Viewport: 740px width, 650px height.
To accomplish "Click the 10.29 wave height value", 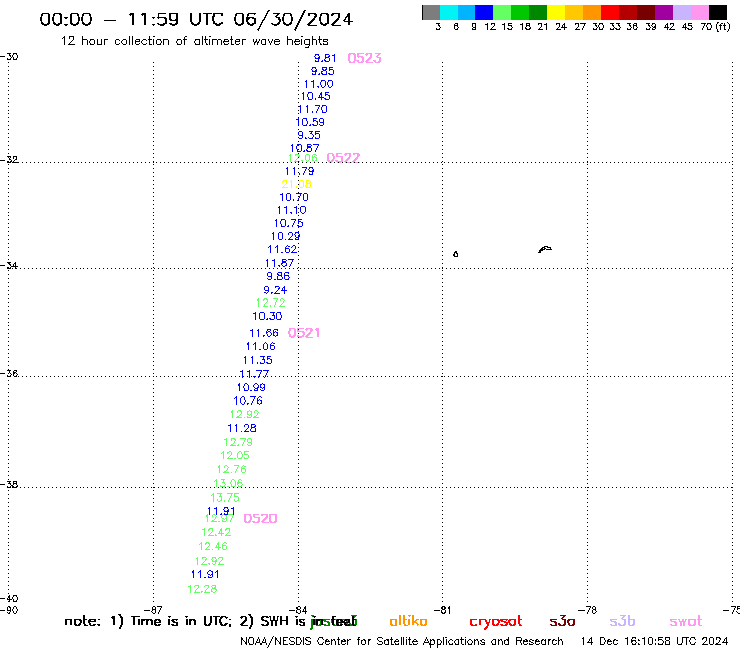I will (286, 236).
